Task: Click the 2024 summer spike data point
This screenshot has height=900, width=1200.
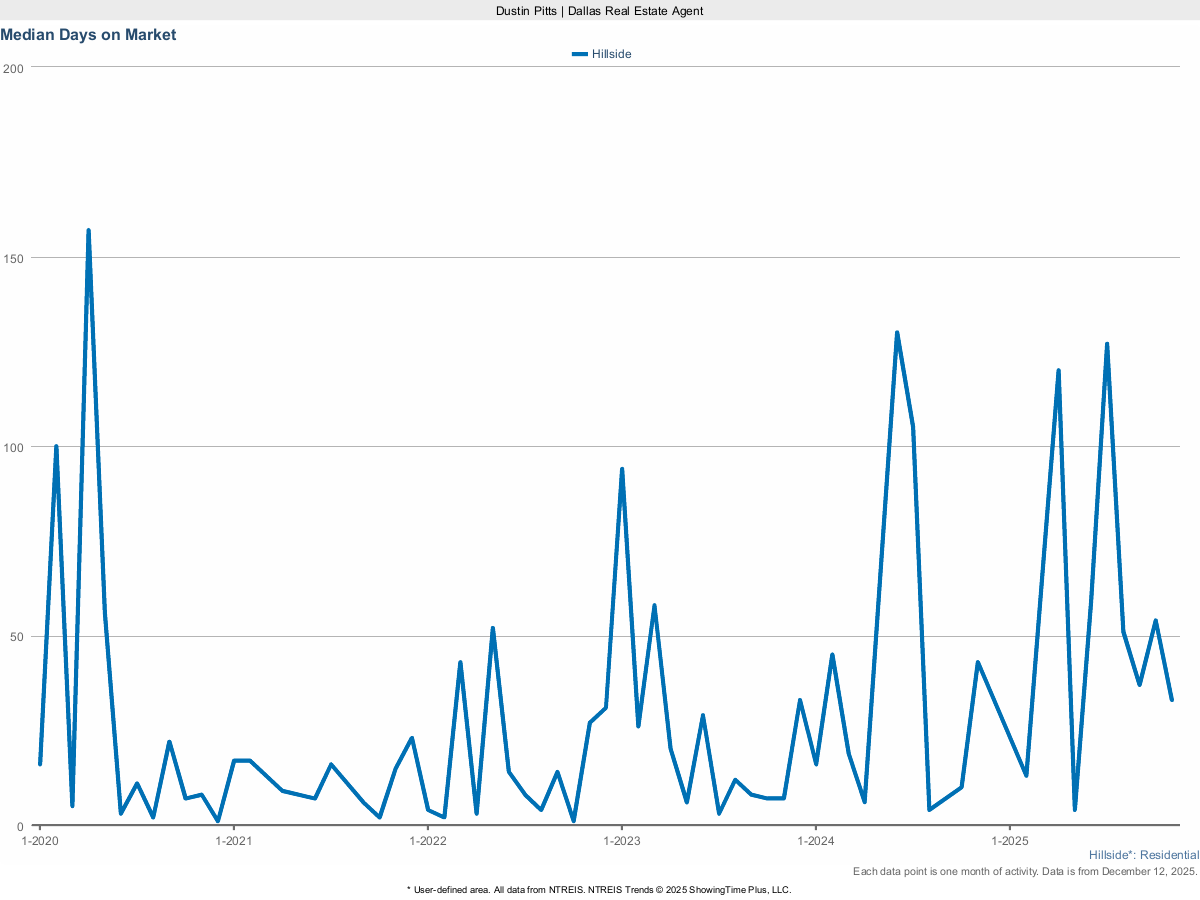Action: 897,331
